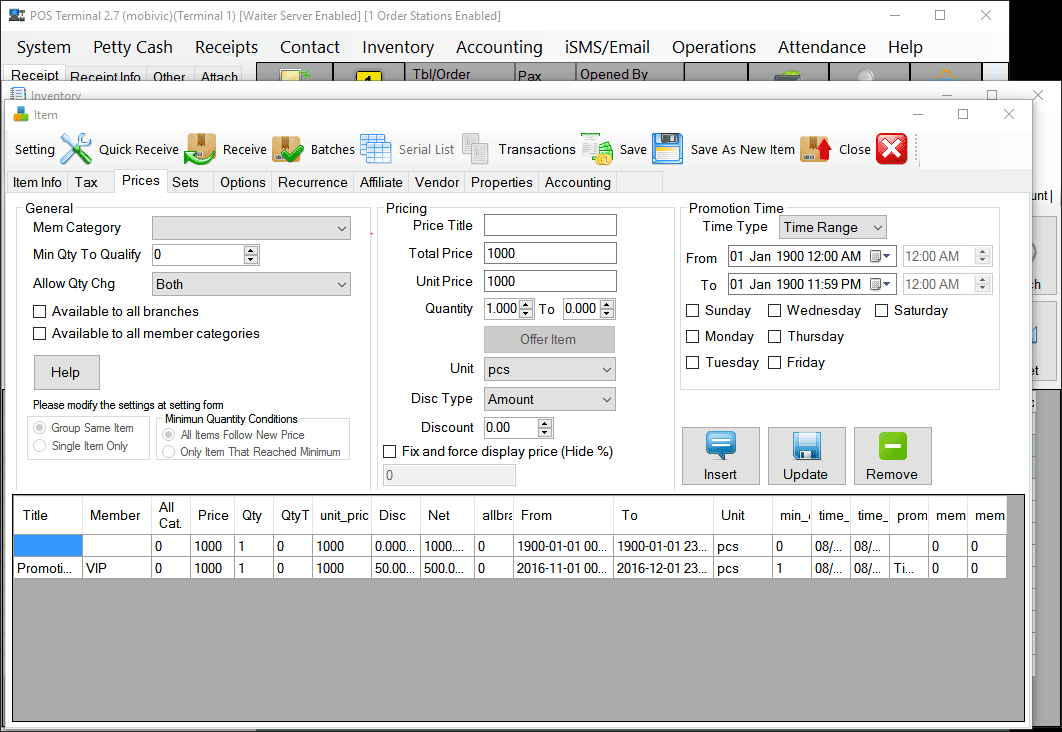Click the Quick Receive box icon
Viewport: 1062px width, 732px height.
pos(200,149)
